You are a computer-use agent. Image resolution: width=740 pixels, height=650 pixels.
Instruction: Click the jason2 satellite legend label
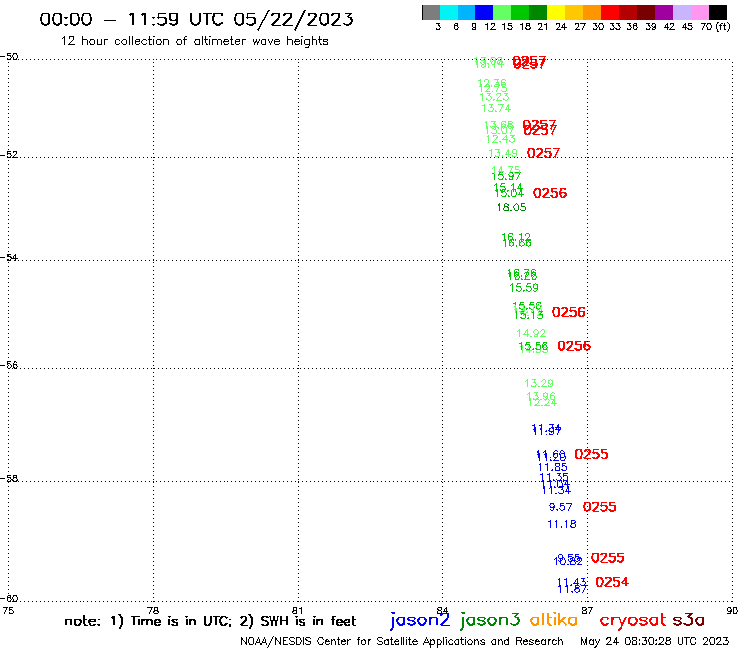(420, 621)
